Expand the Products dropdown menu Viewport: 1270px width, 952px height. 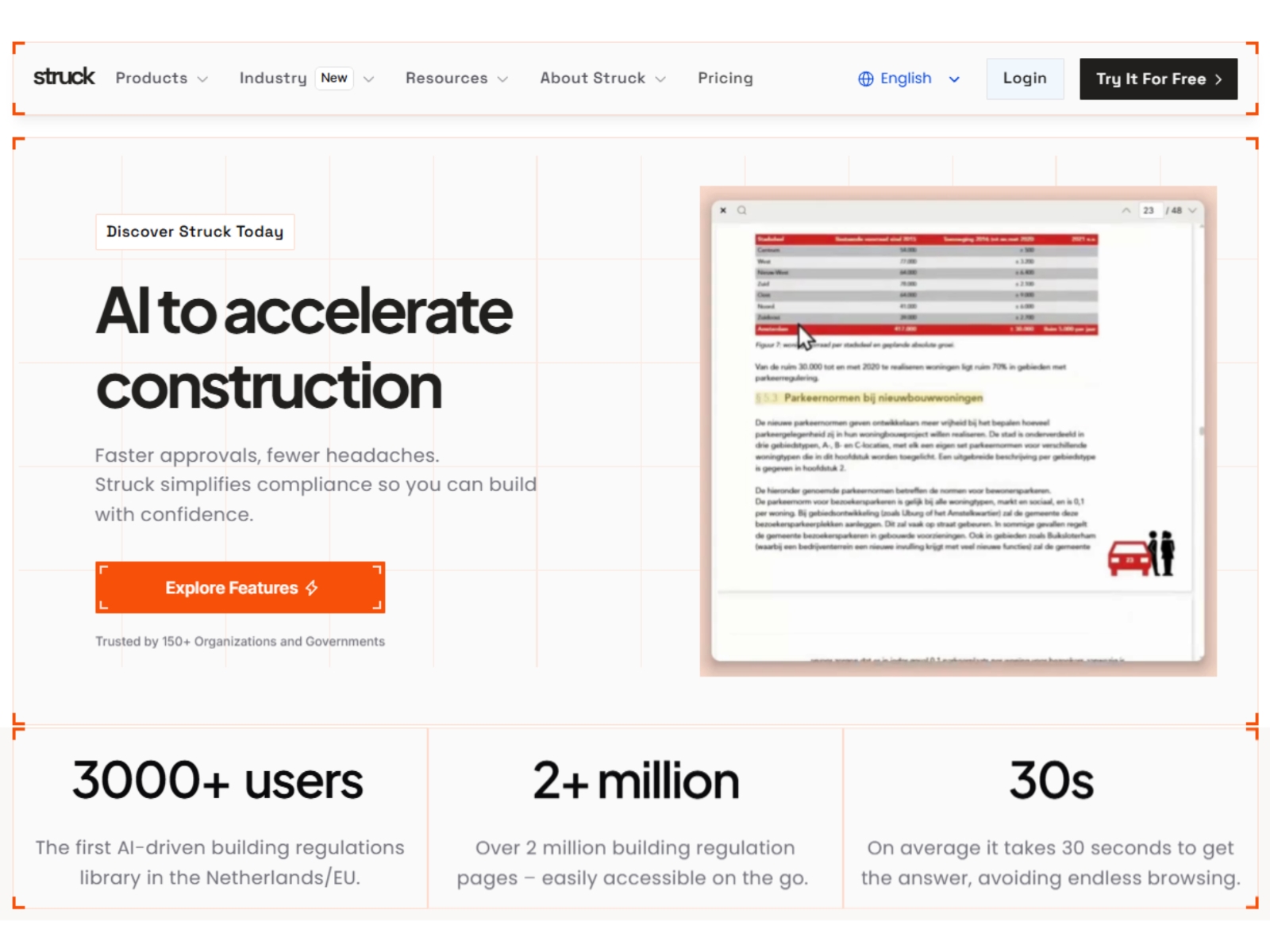pos(161,79)
